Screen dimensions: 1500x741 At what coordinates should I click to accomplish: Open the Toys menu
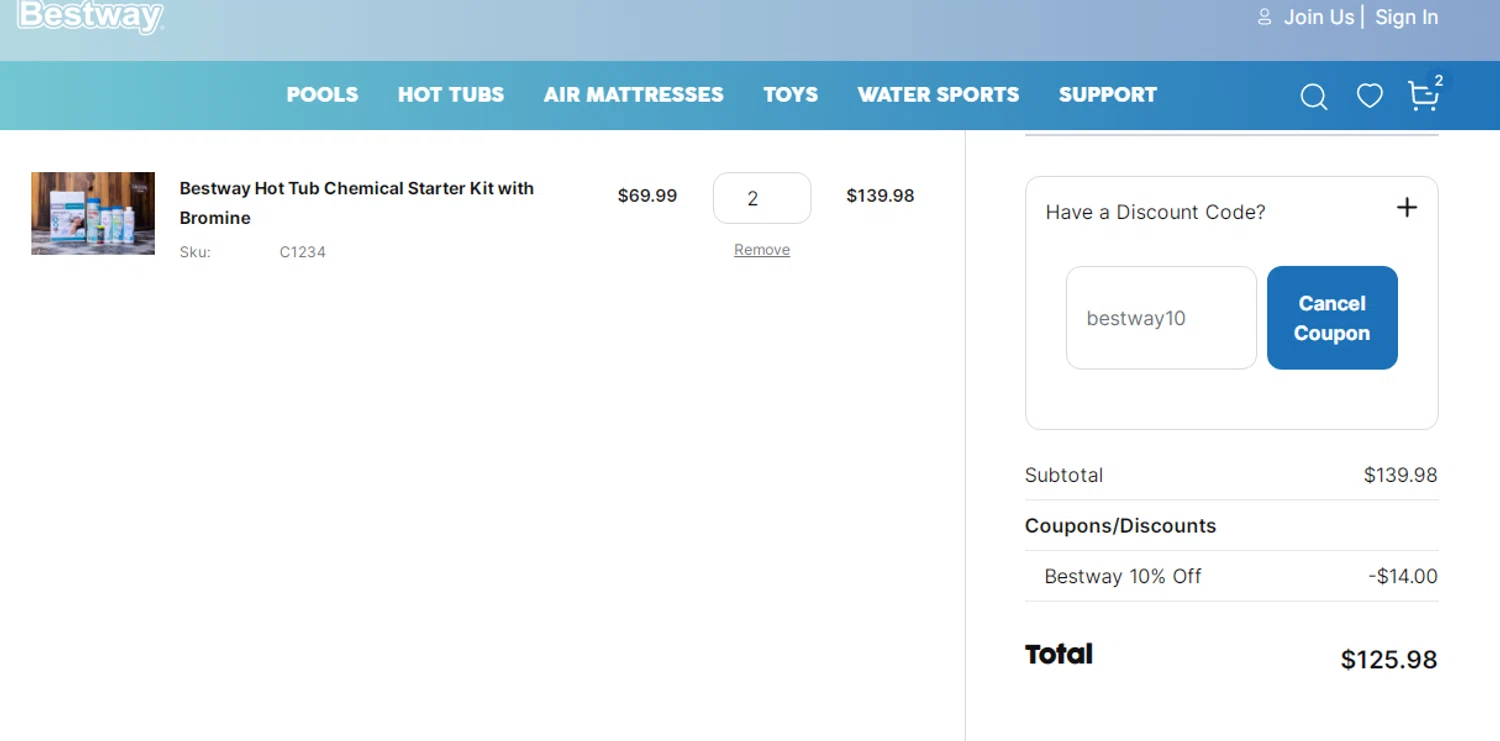[x=790, y=95]
